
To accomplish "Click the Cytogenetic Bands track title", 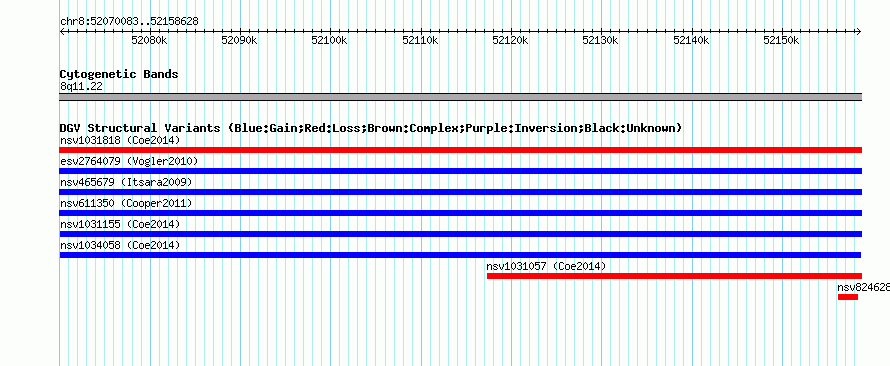I will tap(119, 74).
